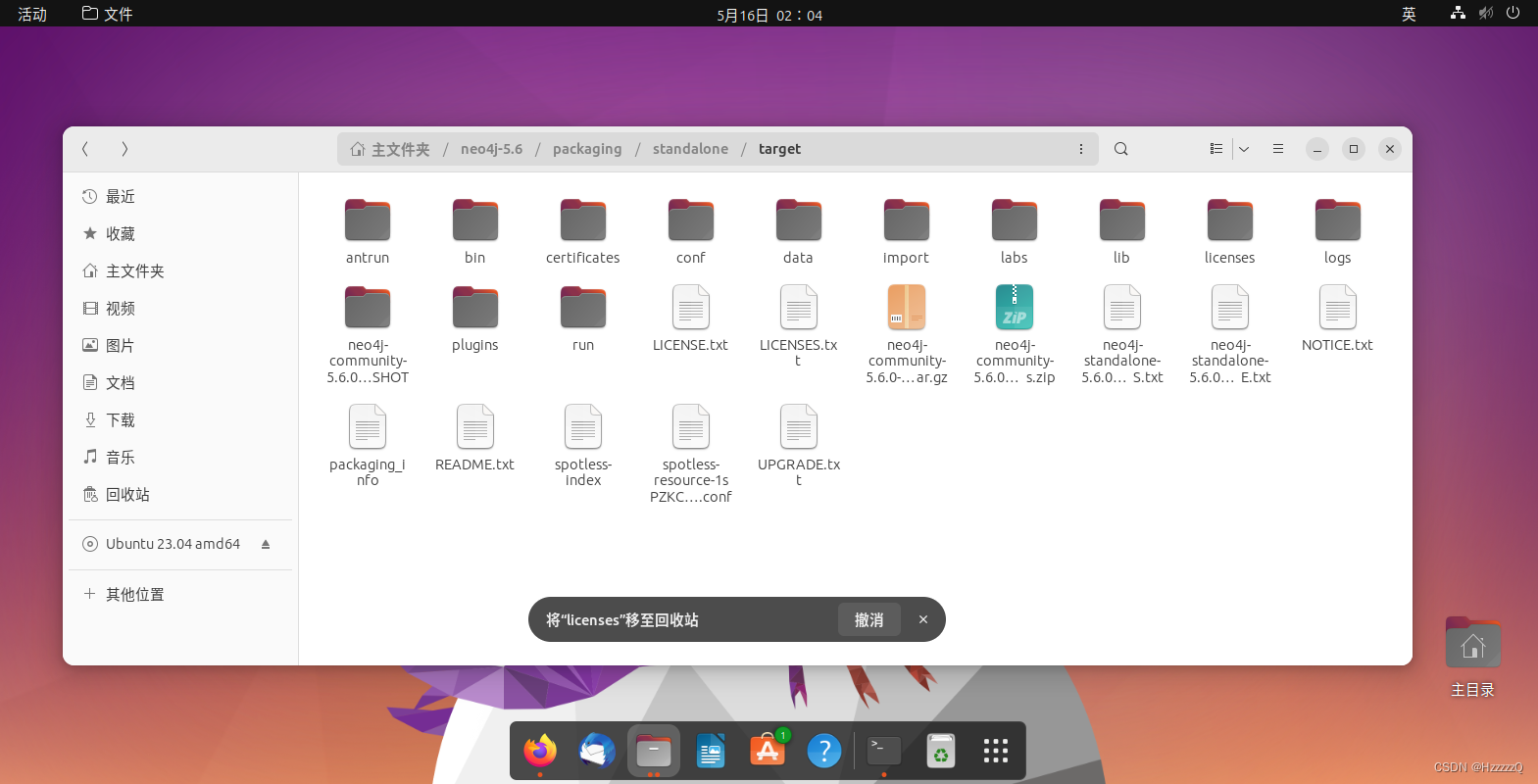Switch input method 英 indicator
The width and height of the screenshot is (1538, 784).
(x=1409, y=14)
